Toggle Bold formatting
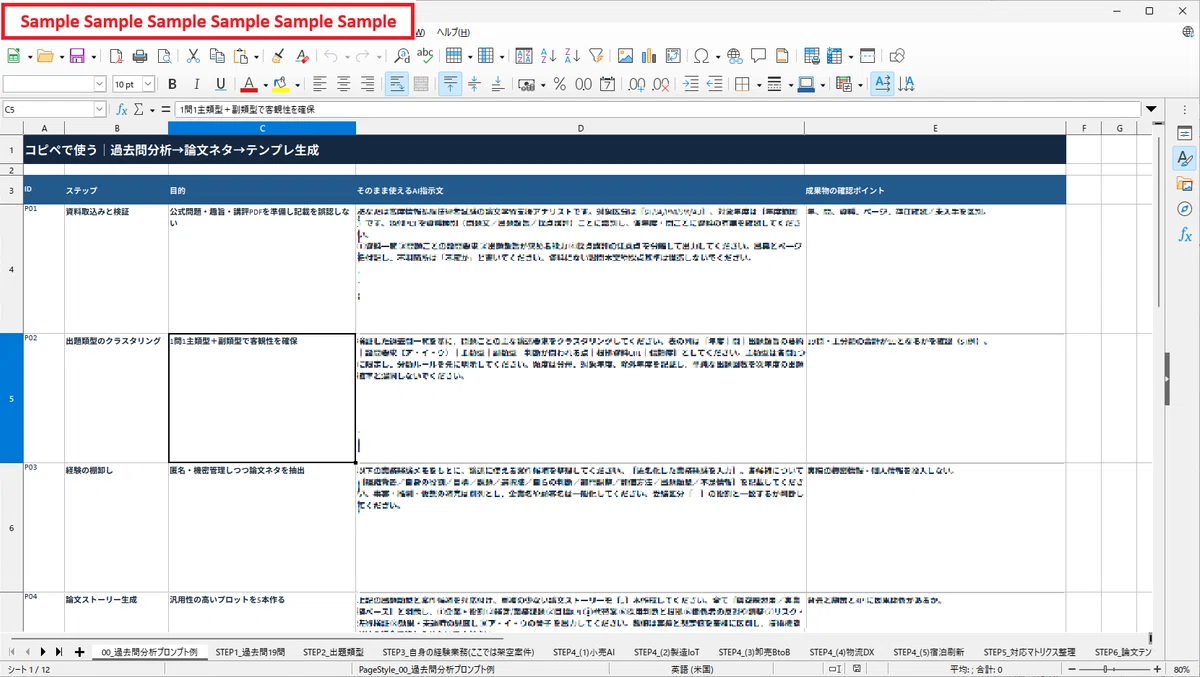 [x=172, y=84]
